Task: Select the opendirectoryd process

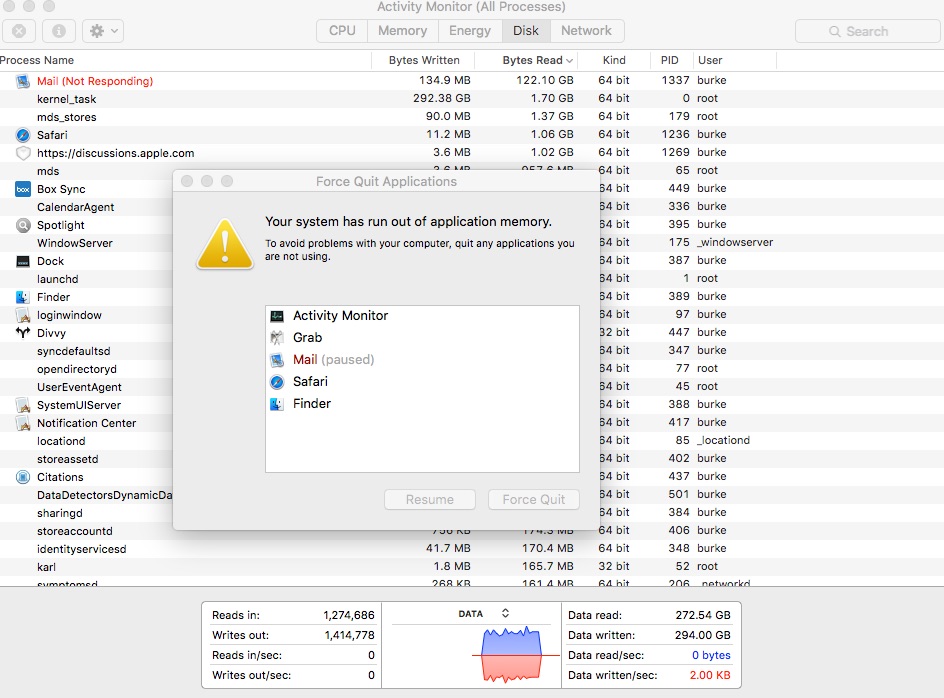Action: 76,369
